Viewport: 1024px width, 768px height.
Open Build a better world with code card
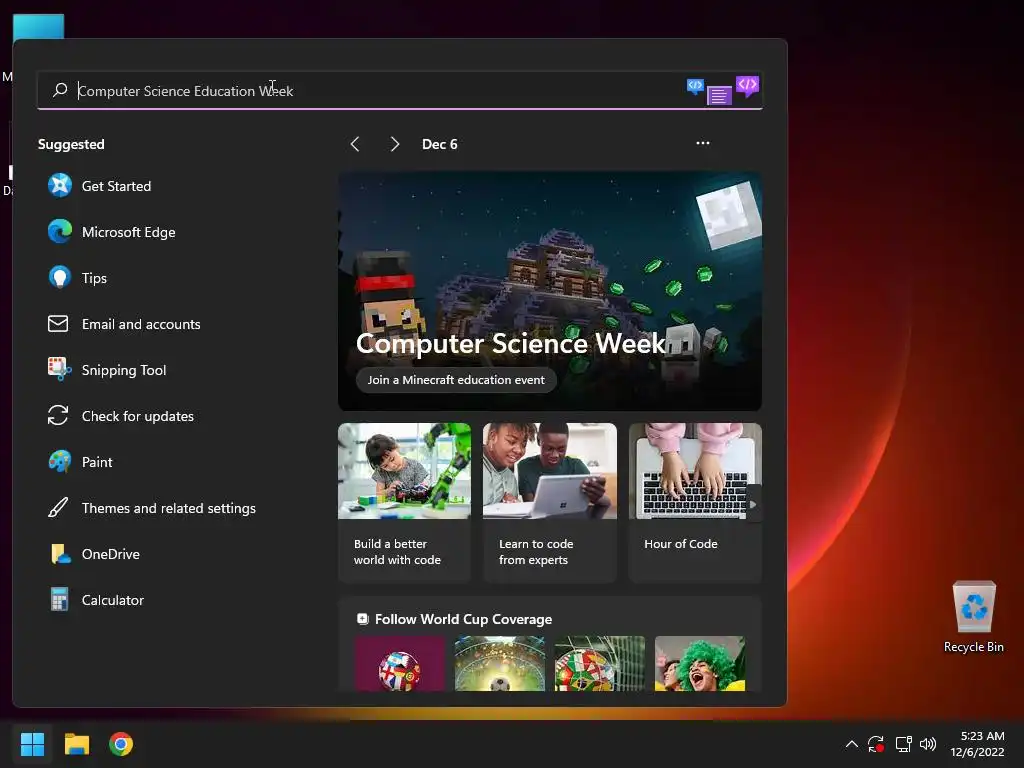click(x=404, y=502)
